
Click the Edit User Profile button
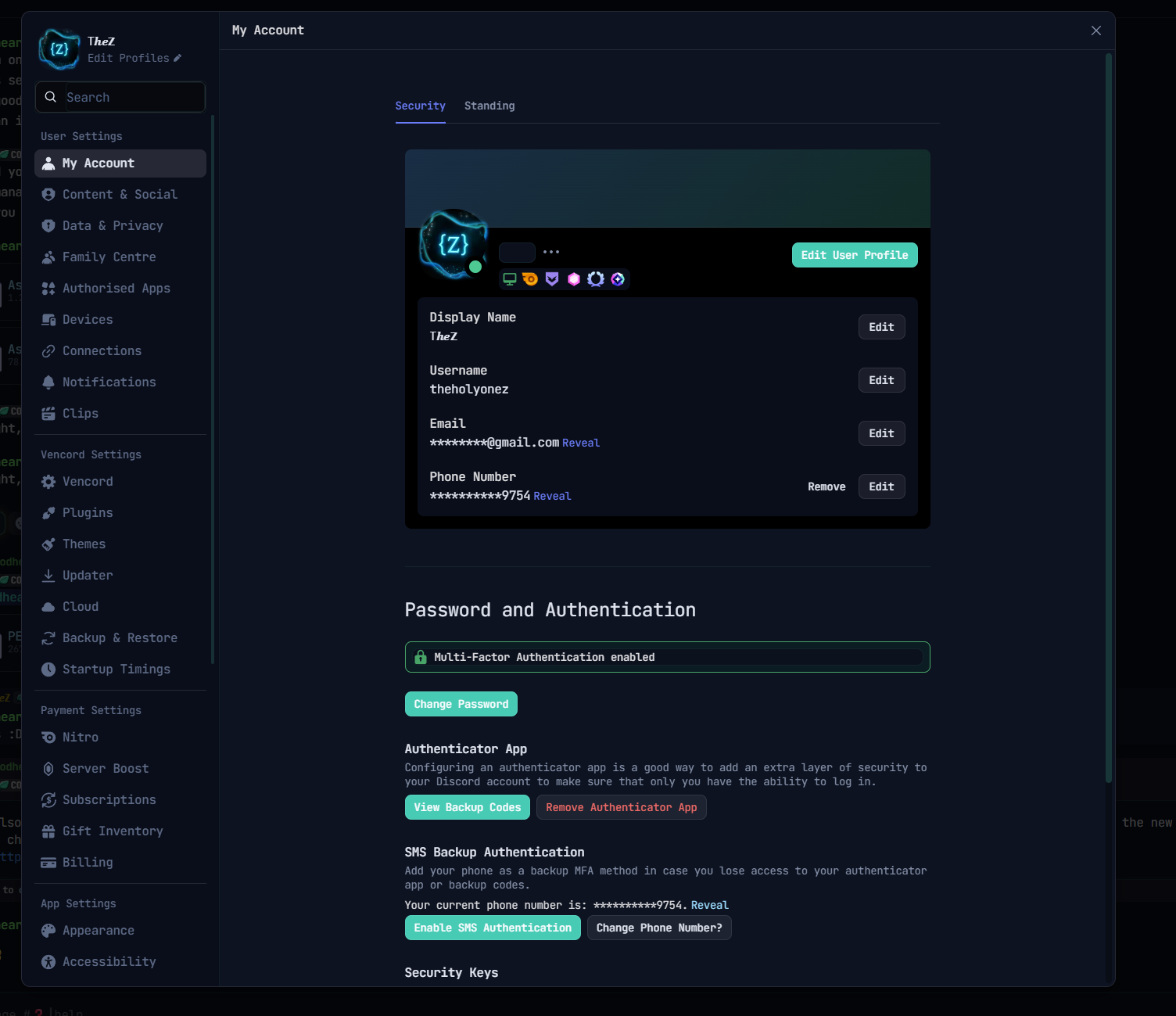(855, 255)
